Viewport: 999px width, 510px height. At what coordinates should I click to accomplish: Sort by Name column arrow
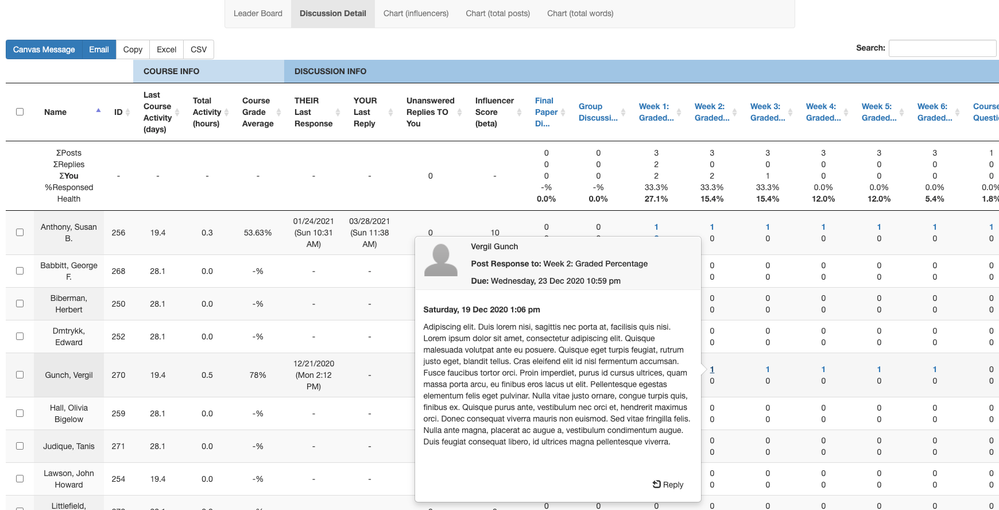[97, 111]
